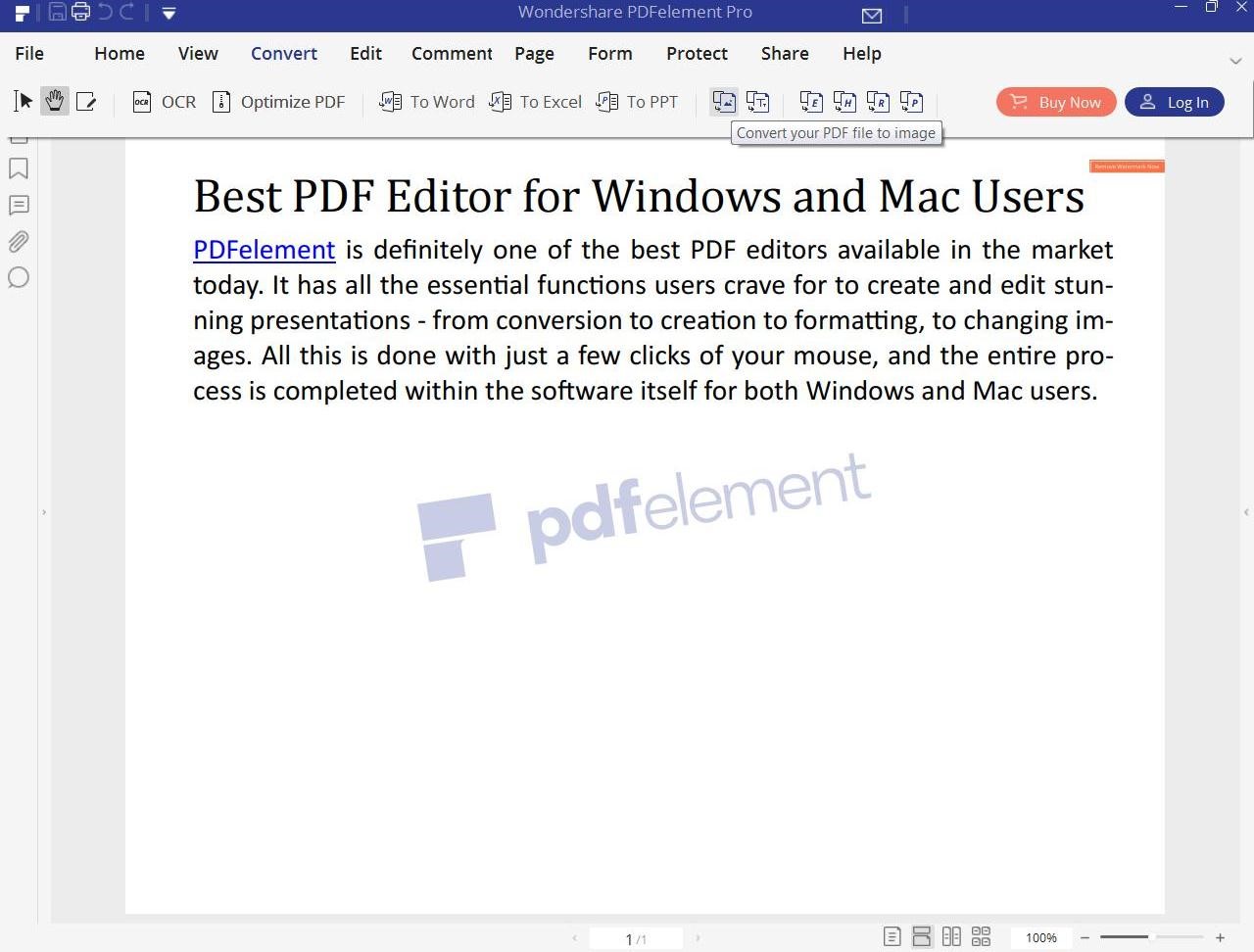Switch to the View tab
The width and height of the screenshot is (1254, 952).
[x=198, y=54]
